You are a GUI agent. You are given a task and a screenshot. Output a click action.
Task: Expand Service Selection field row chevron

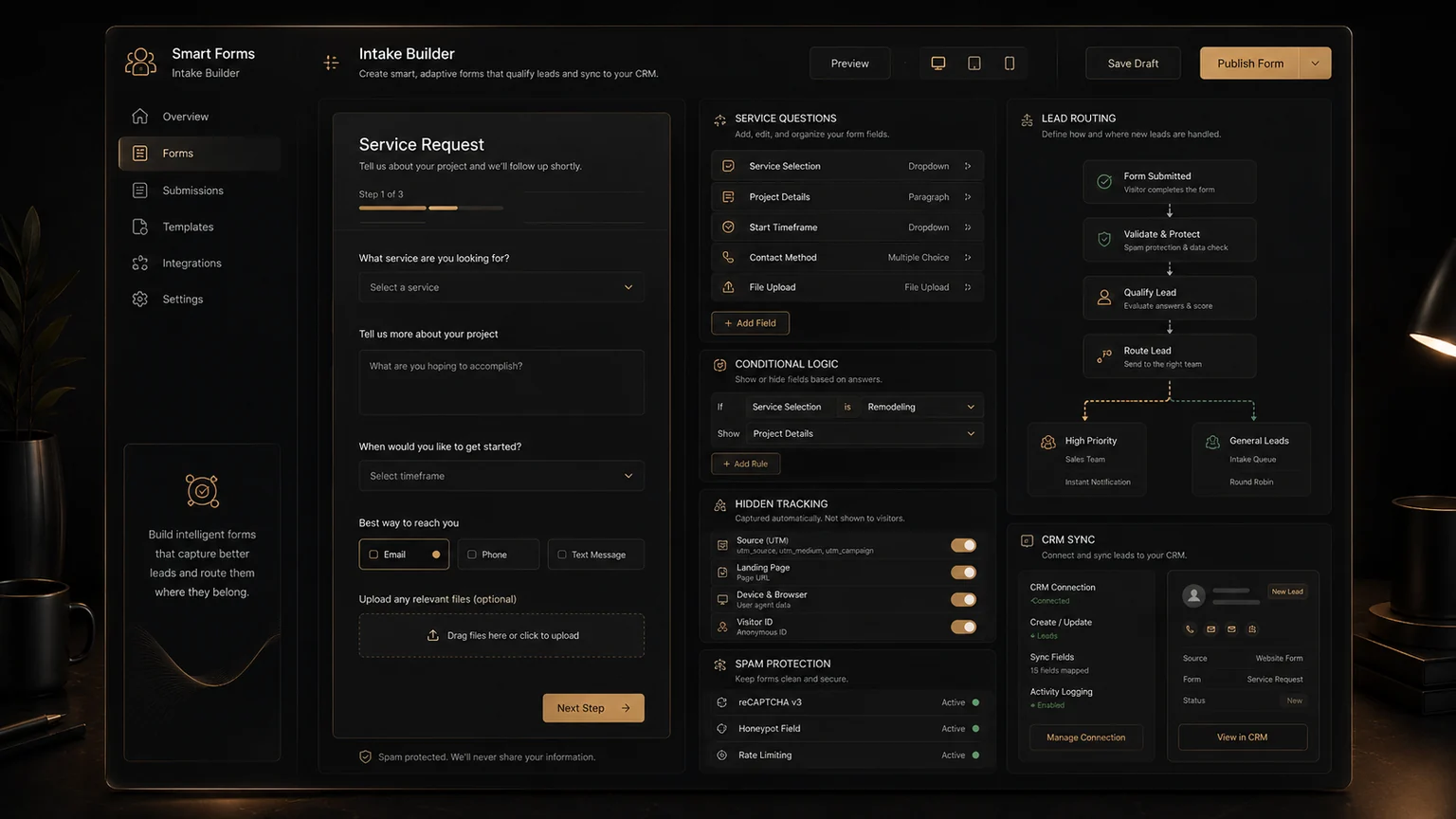click(x=968, y=167)
